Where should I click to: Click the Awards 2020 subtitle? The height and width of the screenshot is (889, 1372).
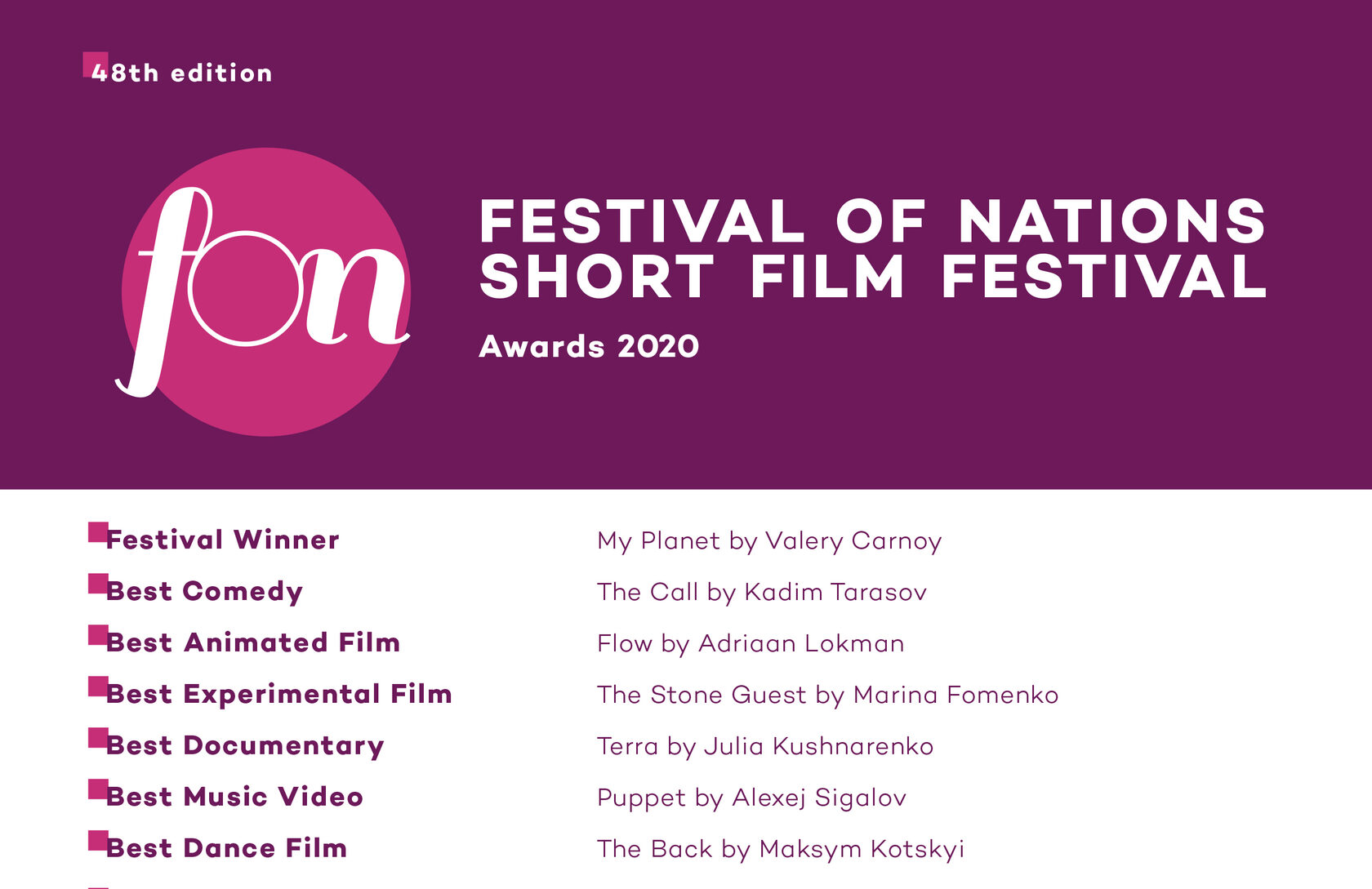click(589, 346)
